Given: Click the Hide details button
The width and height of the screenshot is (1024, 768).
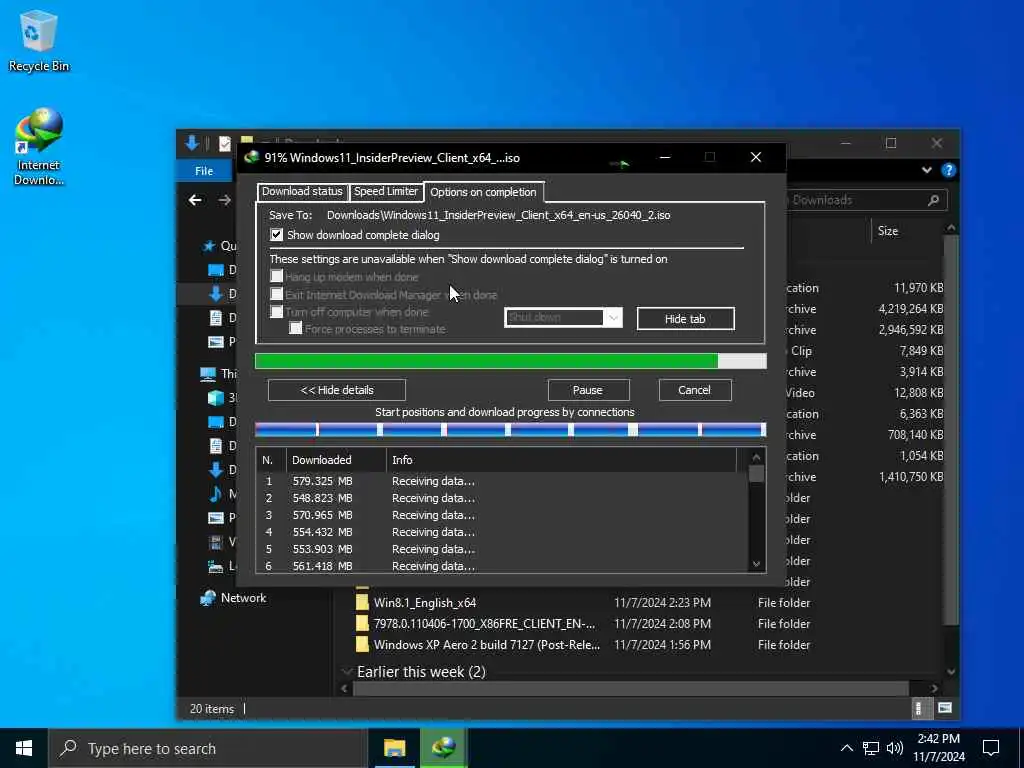Looking at the screenshot, I should point(337,390).
